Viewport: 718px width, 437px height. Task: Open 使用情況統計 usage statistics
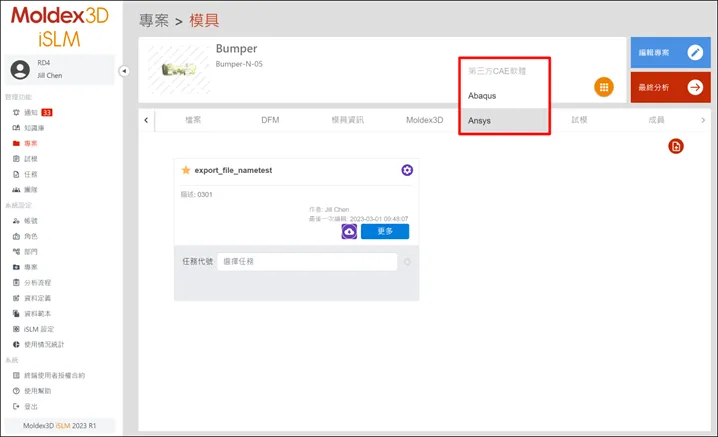pos(38,344)
